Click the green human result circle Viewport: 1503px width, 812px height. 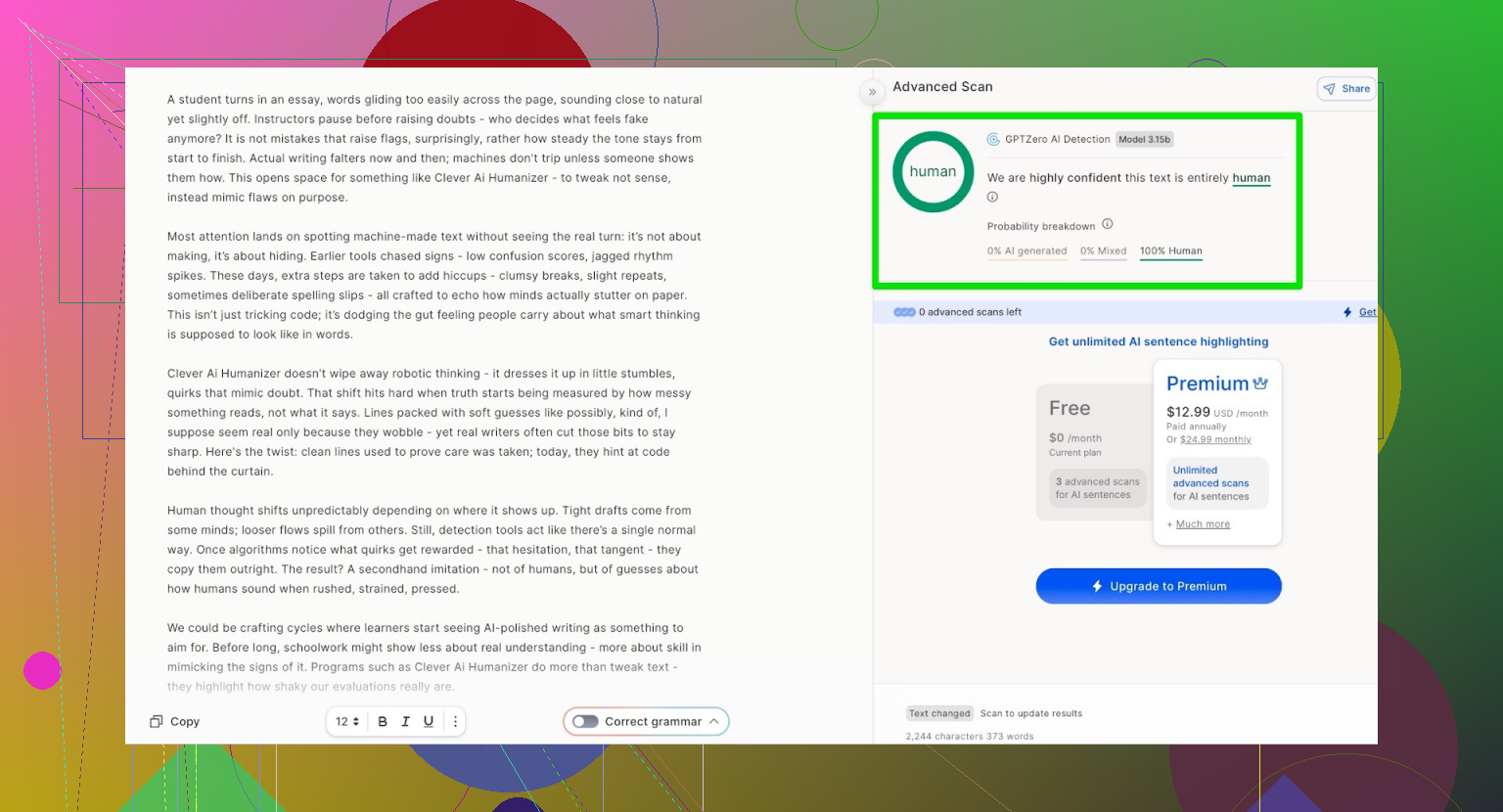coord(933,172)
